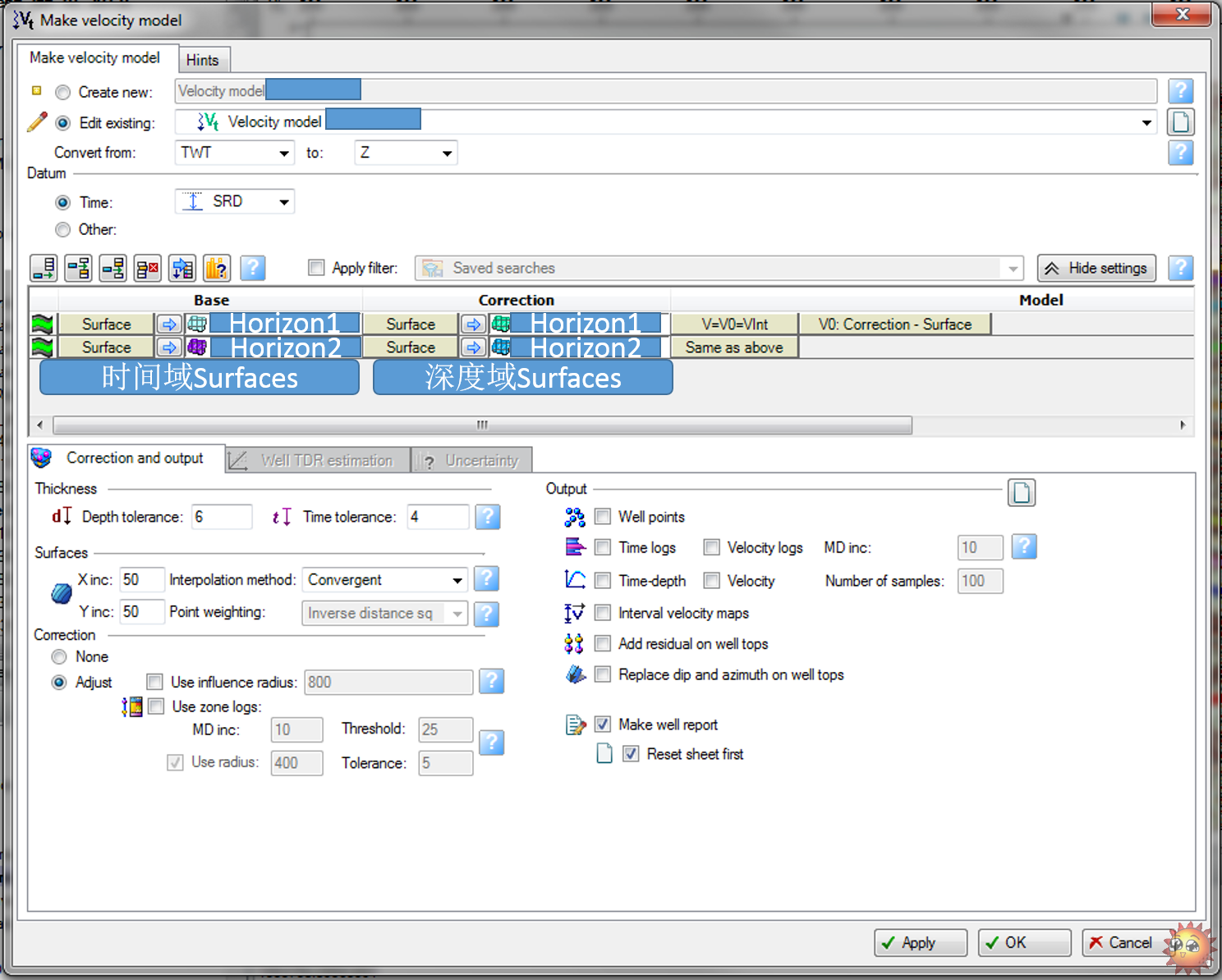Click help icon next to influence radius field
1222x980 pixels.
(x=491, y=681)
